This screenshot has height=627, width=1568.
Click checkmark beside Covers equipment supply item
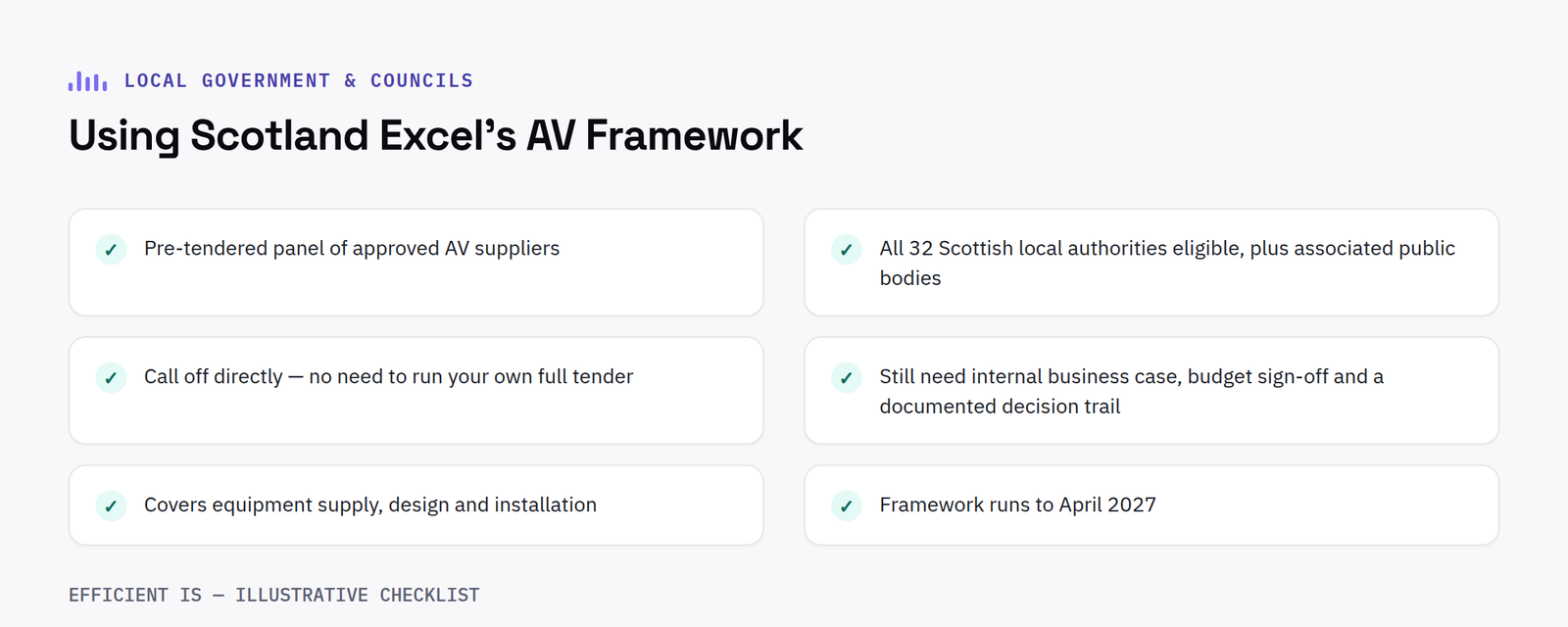click(x=111, y=506)
